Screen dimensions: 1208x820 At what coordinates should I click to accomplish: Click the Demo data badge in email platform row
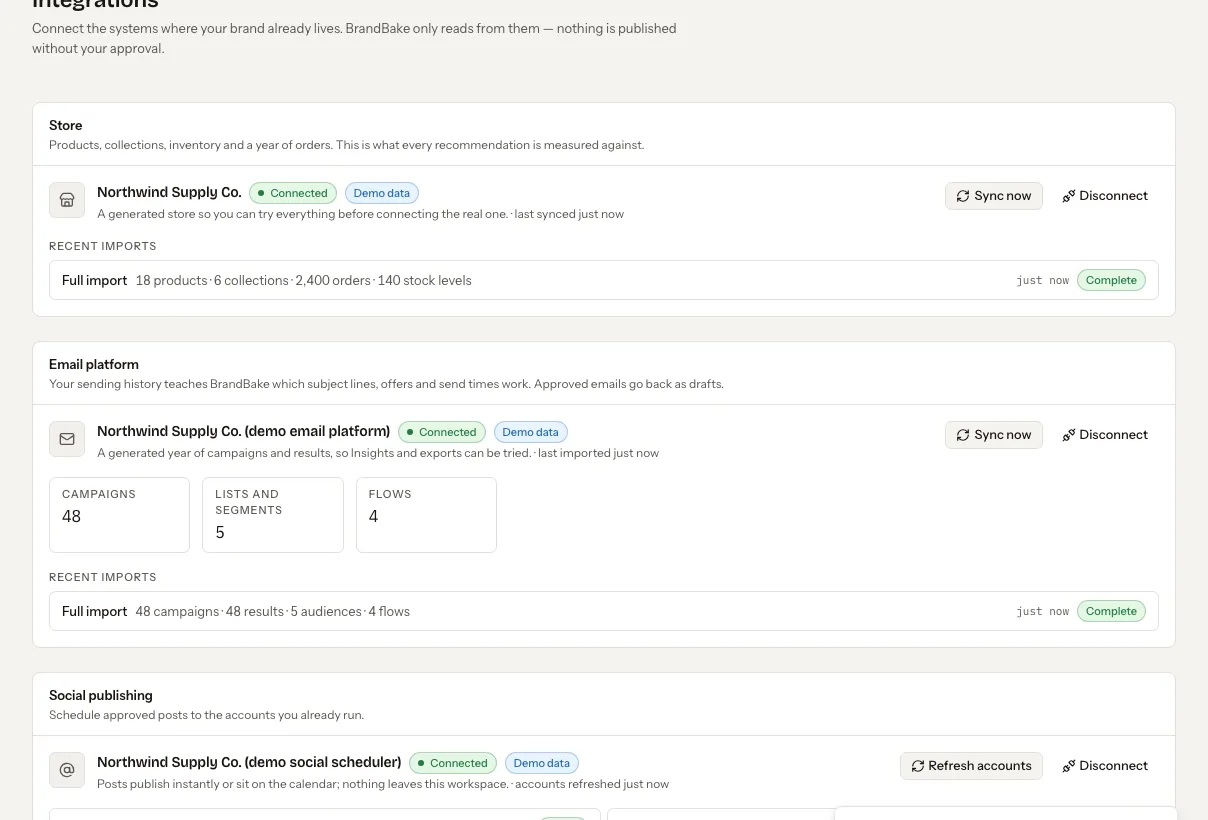531,432
